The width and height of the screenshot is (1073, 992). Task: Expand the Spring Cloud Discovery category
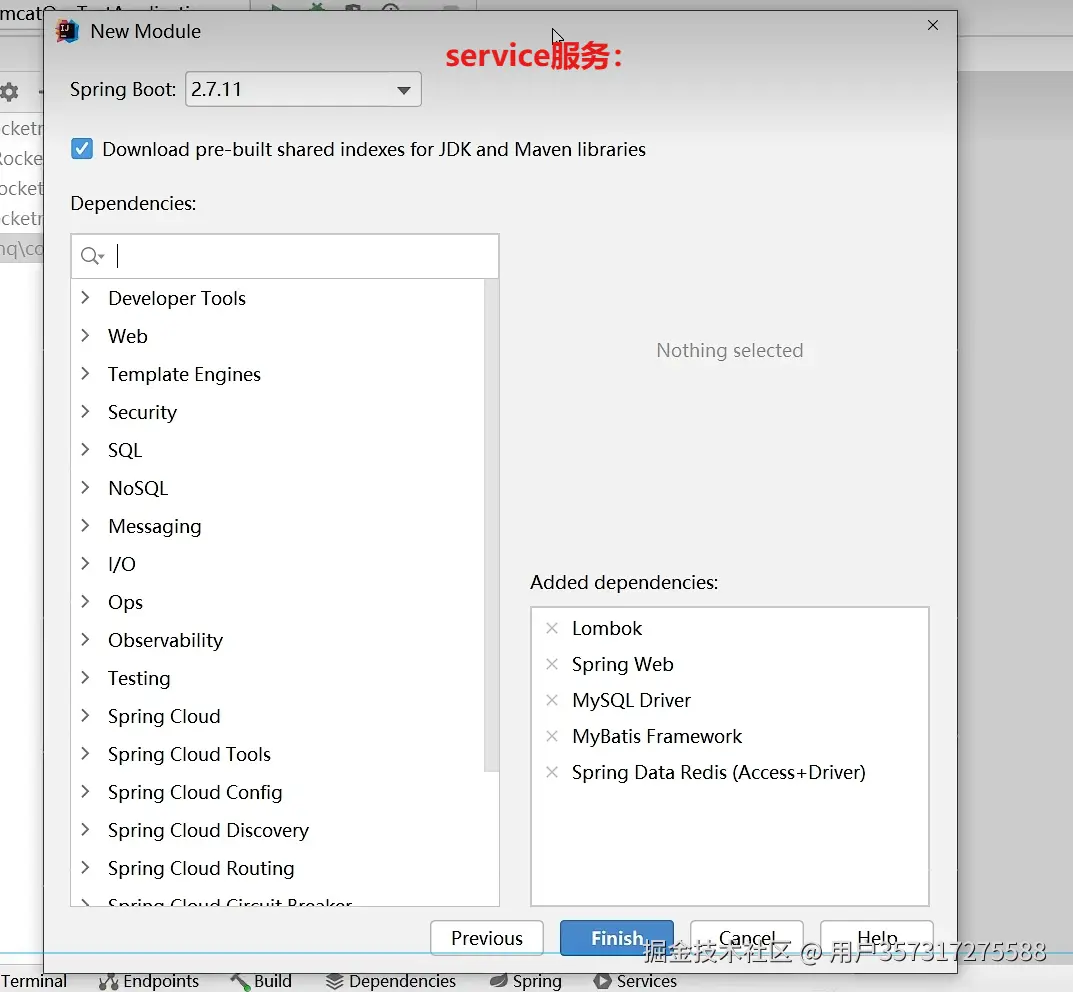86,829
